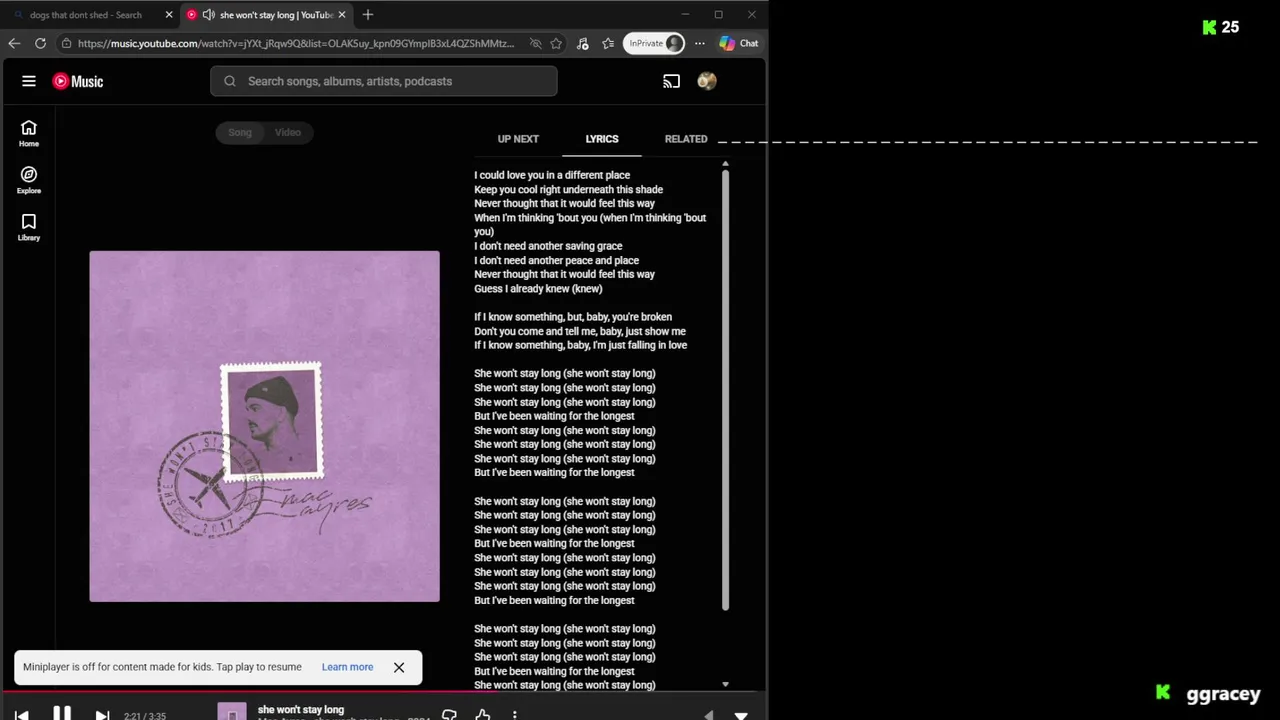Open the browser media control icon
Viewport: 1280px width, 720px height.
[583, 43]
